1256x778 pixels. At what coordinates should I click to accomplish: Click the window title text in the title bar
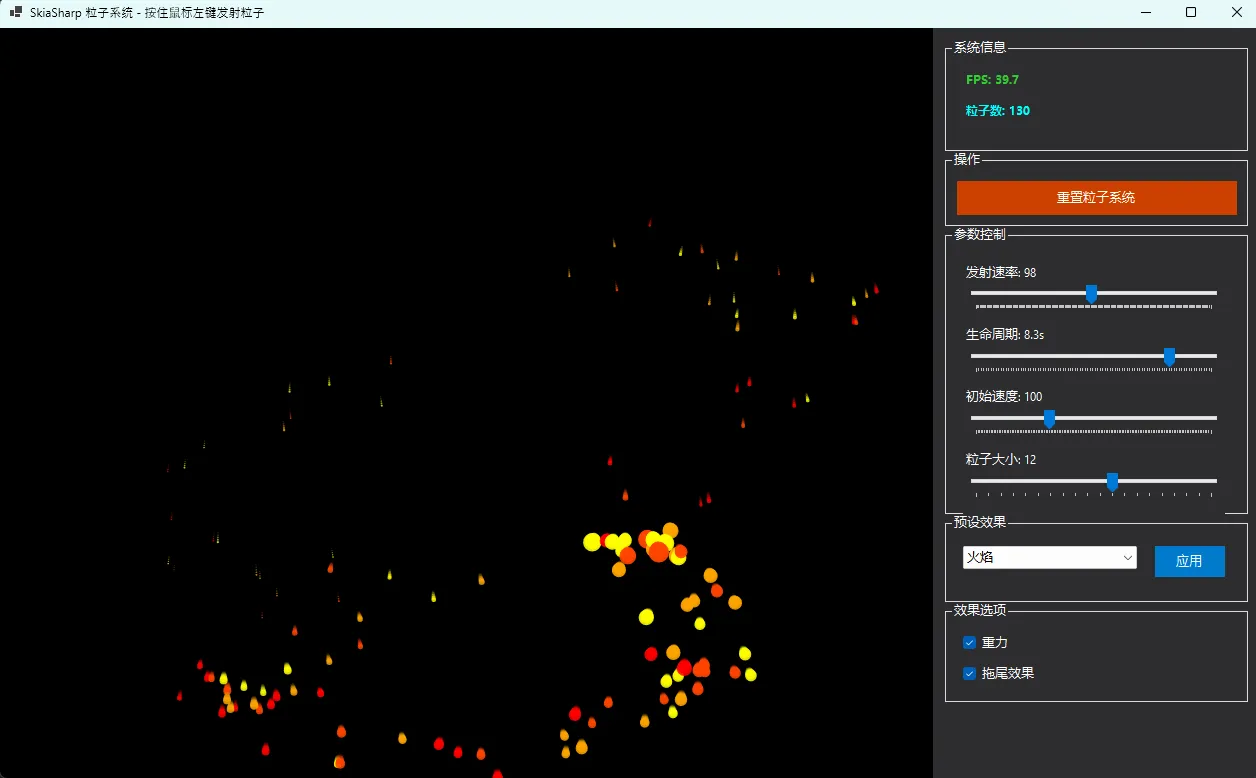(147, 13)
